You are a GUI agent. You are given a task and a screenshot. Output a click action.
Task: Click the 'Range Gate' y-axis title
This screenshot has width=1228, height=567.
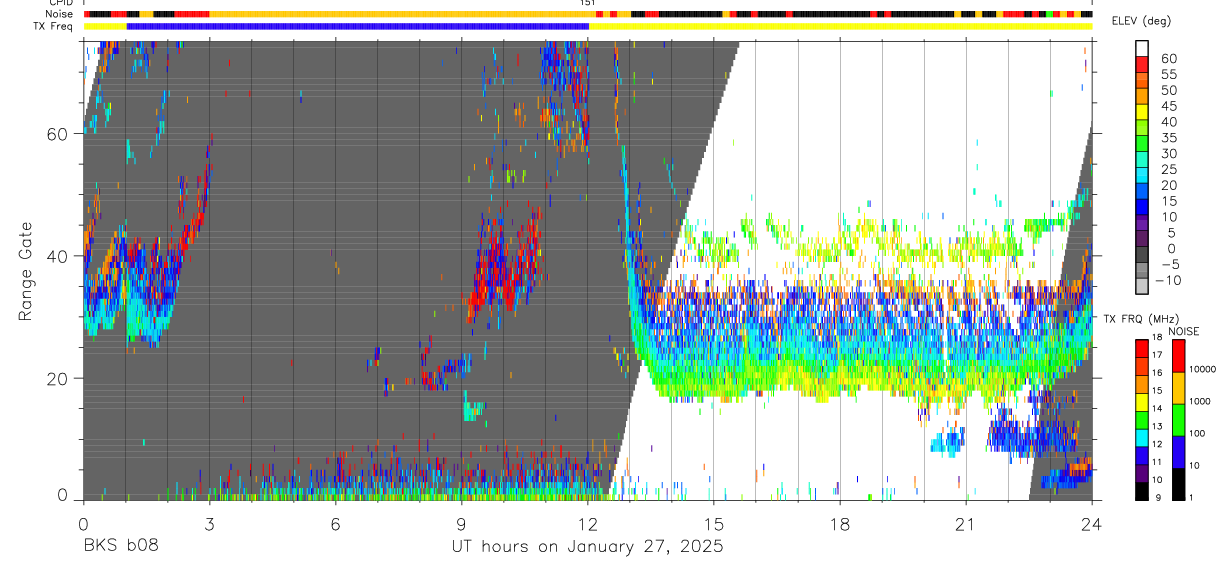(x=25, y=271)
